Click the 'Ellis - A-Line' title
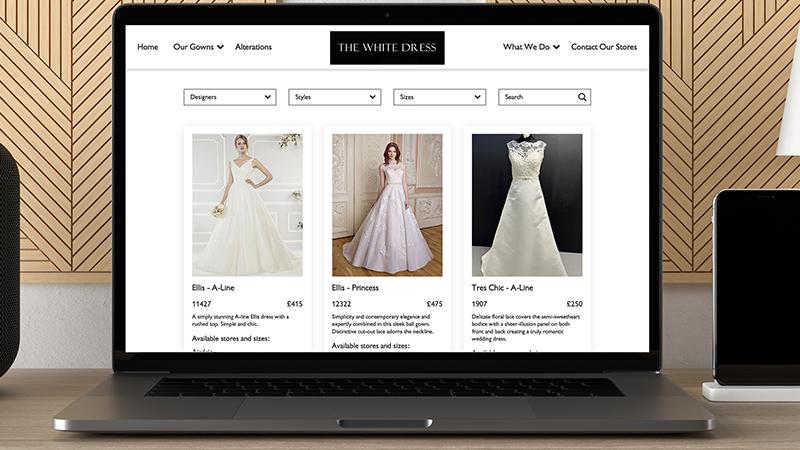Screen dimensions: 800x450 (213, 288)
